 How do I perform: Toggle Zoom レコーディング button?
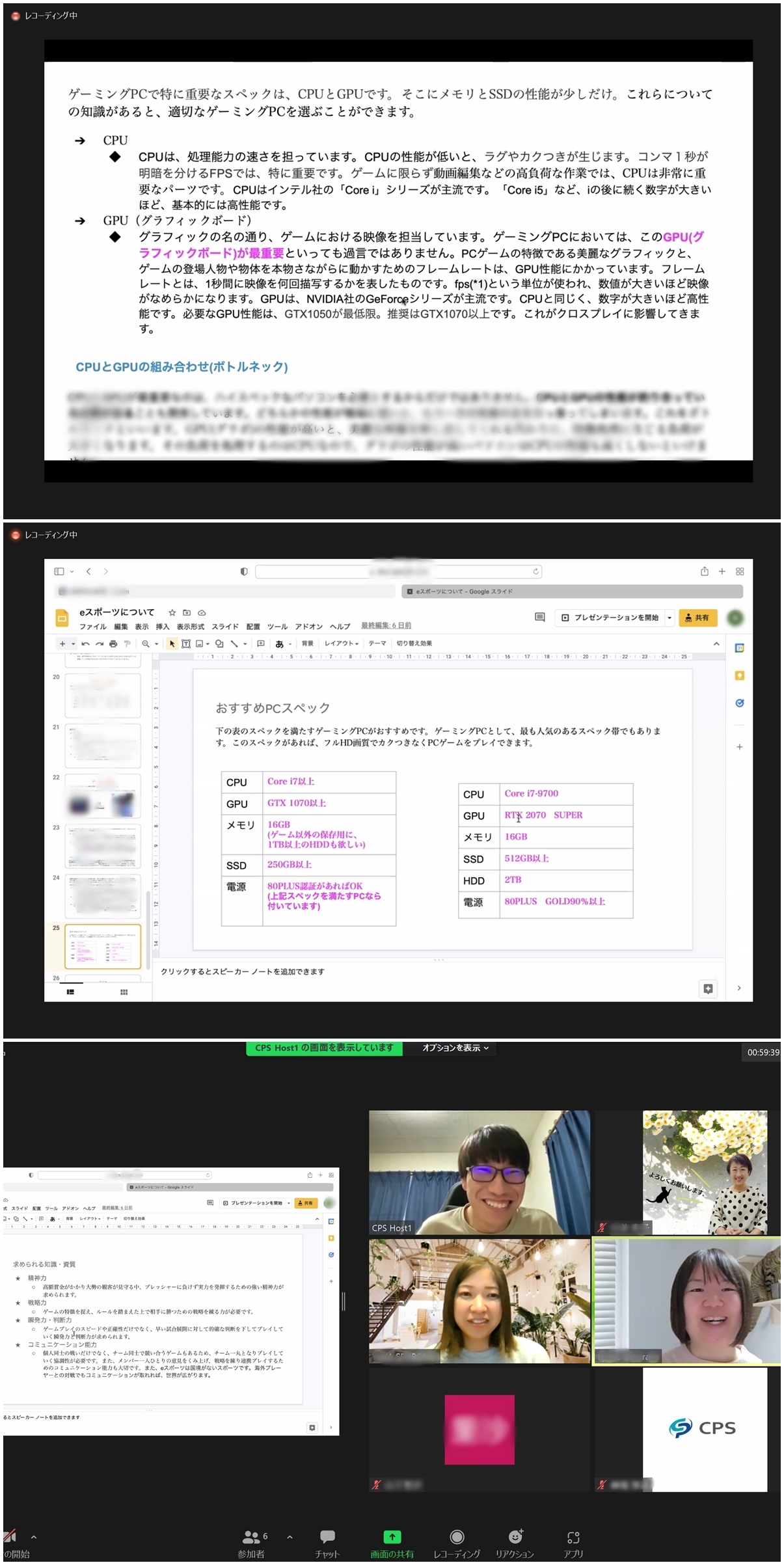(x=457, y=1544)
